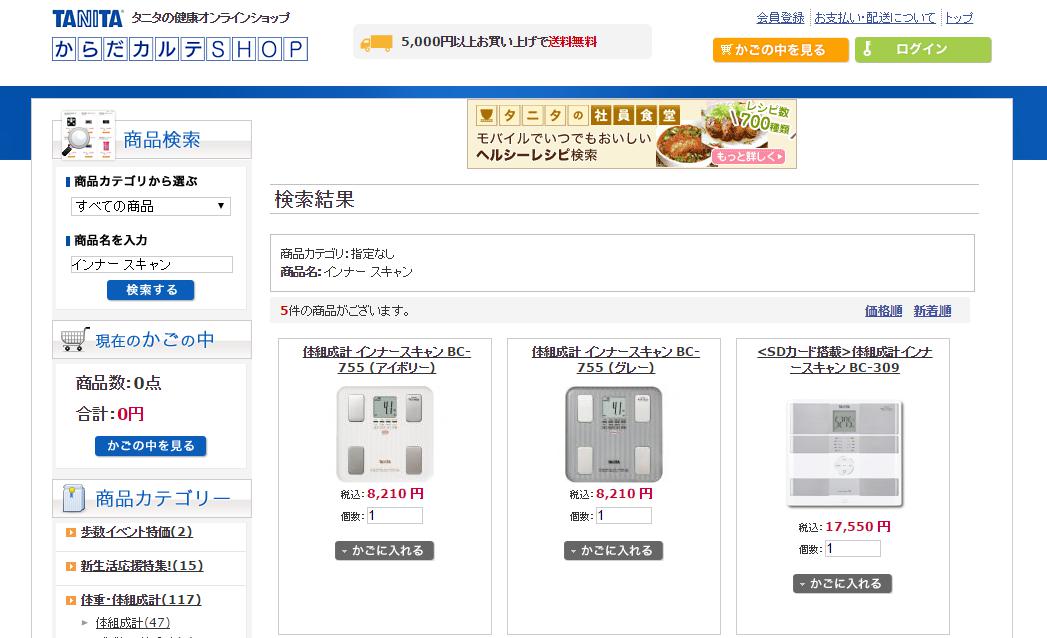Click the からだカルテSHOP logo banner

180,49
